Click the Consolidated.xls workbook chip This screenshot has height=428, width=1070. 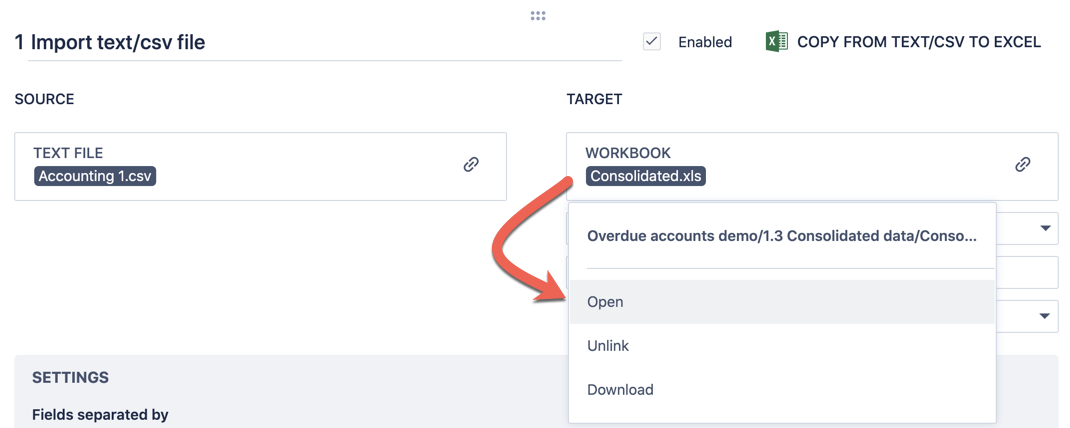point(646,176)
